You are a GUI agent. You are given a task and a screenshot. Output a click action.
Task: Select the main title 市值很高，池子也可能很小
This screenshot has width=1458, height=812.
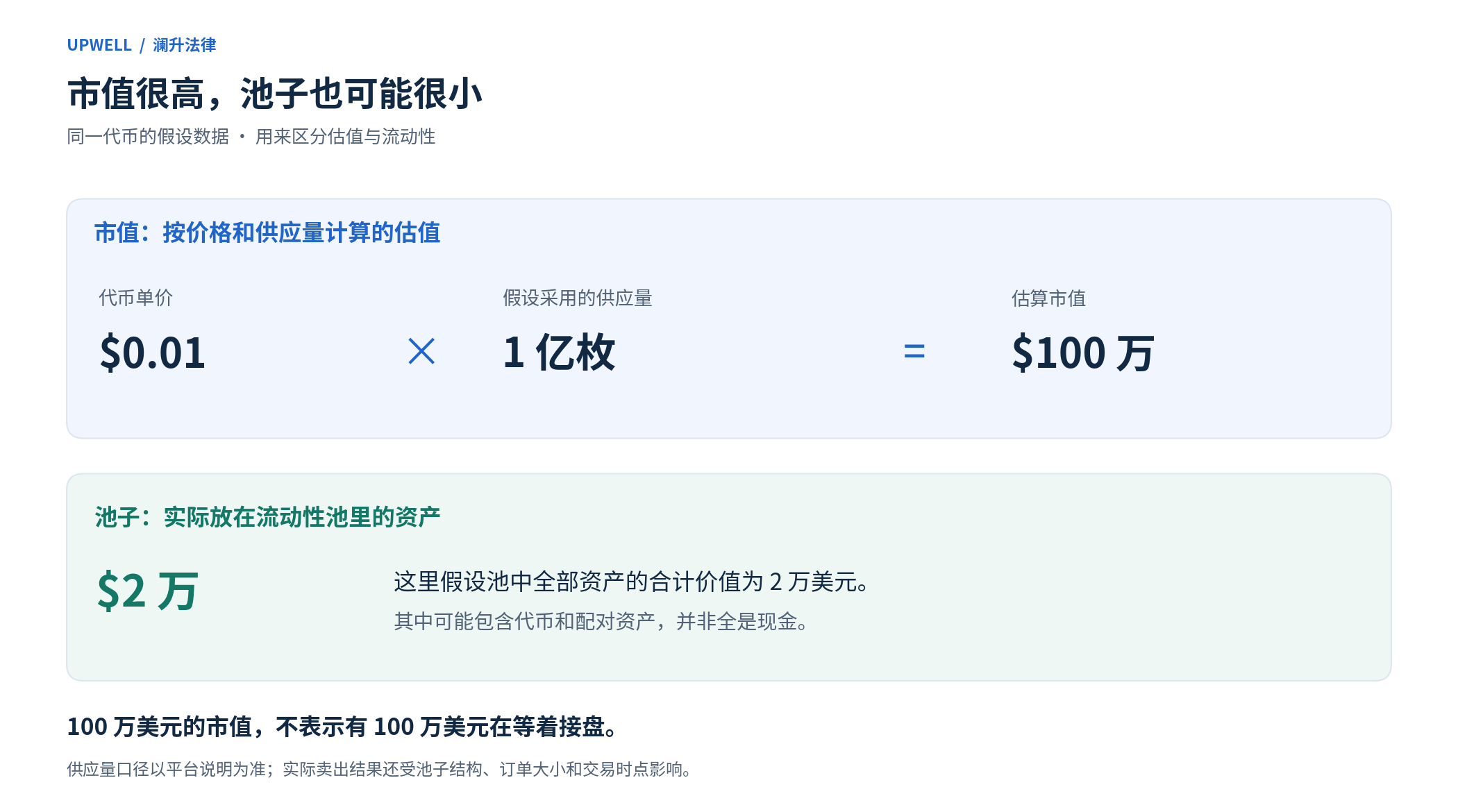click(275, 94)
